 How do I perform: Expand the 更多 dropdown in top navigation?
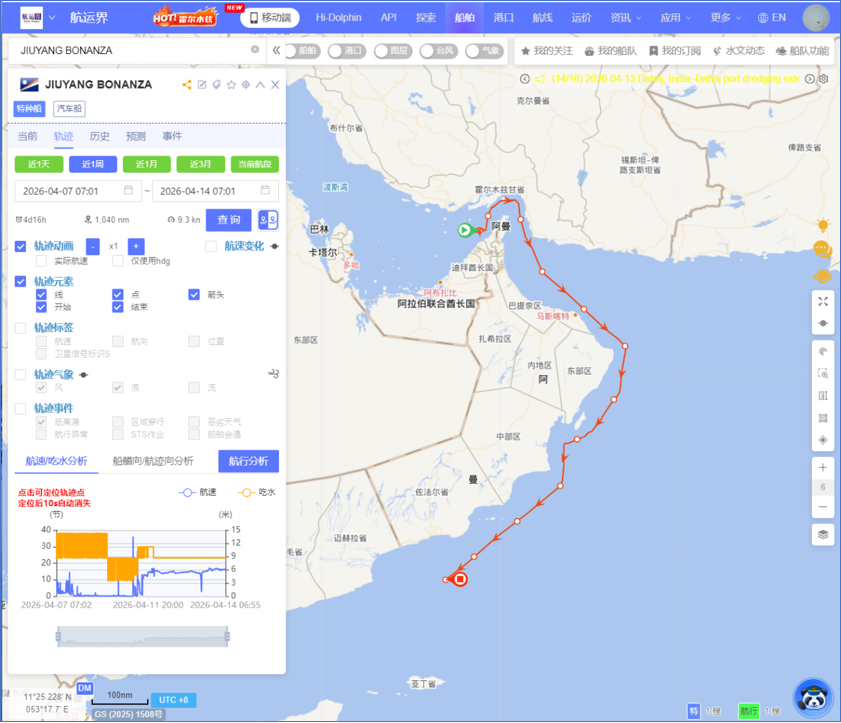point(726,18)
